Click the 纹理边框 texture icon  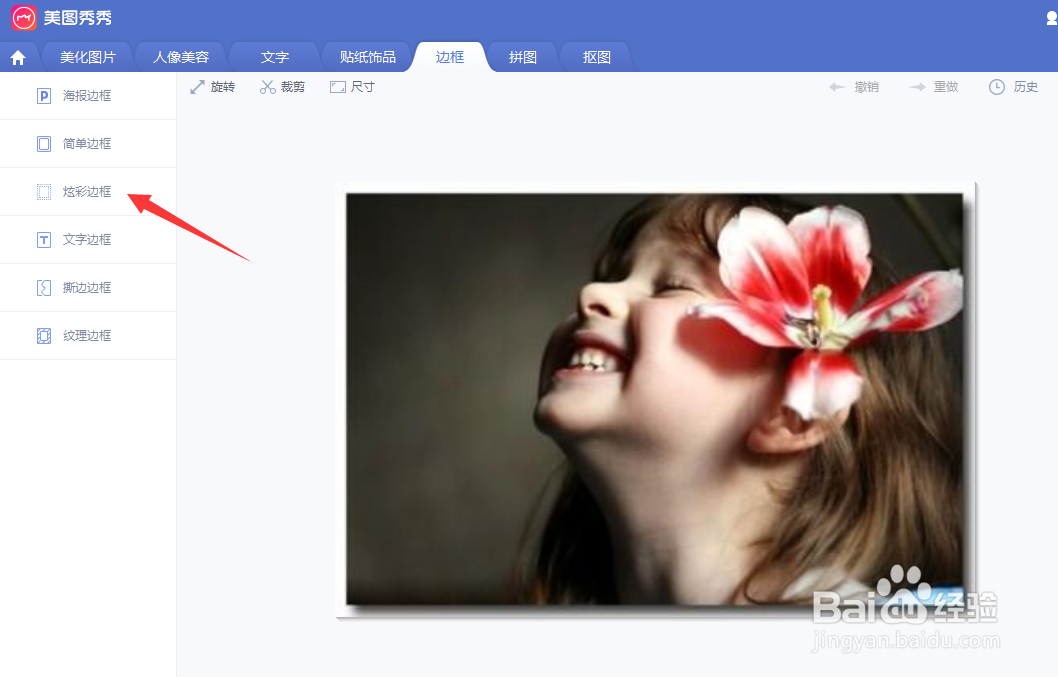point(44,335)
